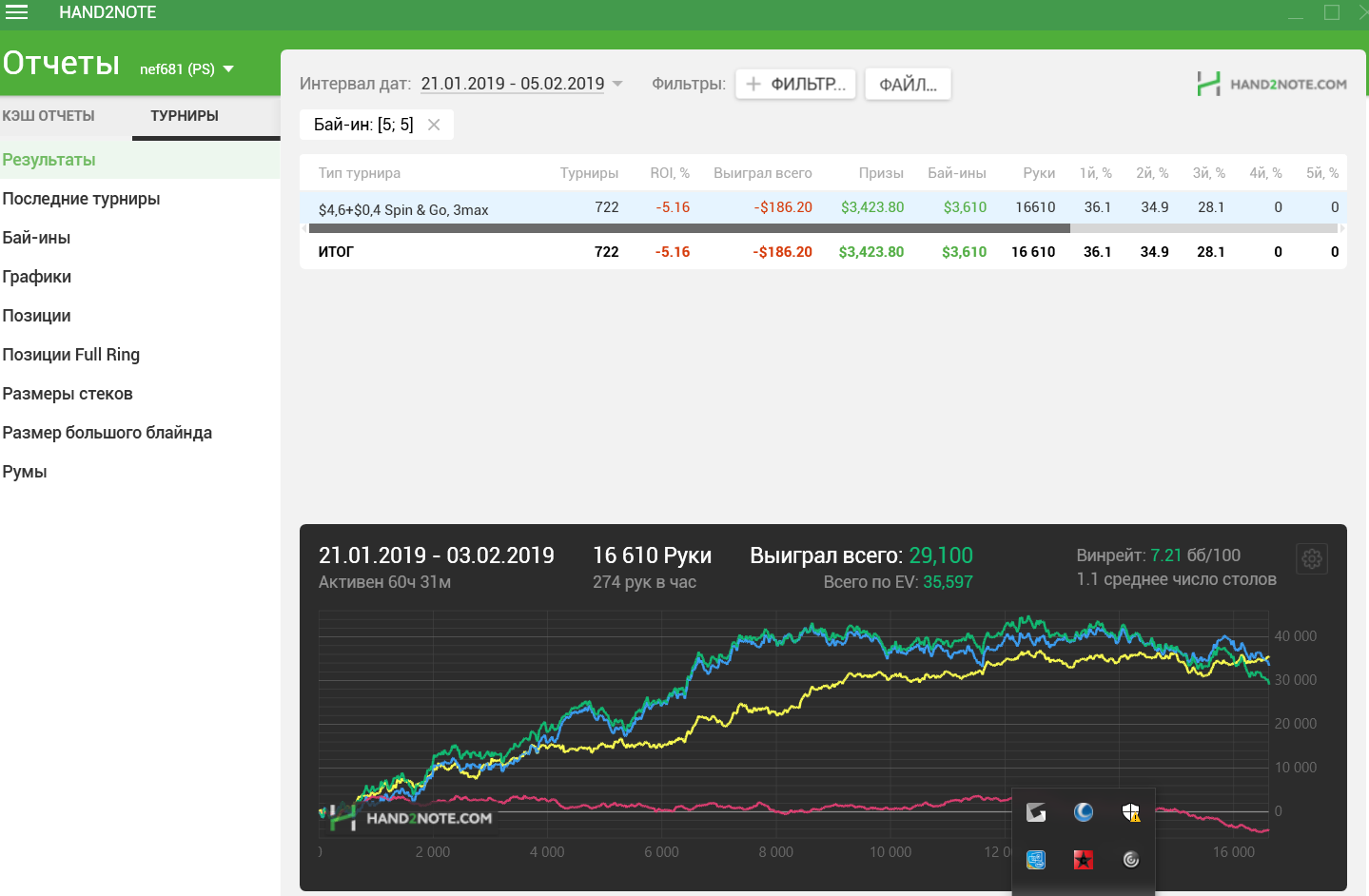Image resolution: width=1369 pixels, height=896 pixels.
Task: Open the Windows Security shield tray icon
Action: [x=1131, y=812]
